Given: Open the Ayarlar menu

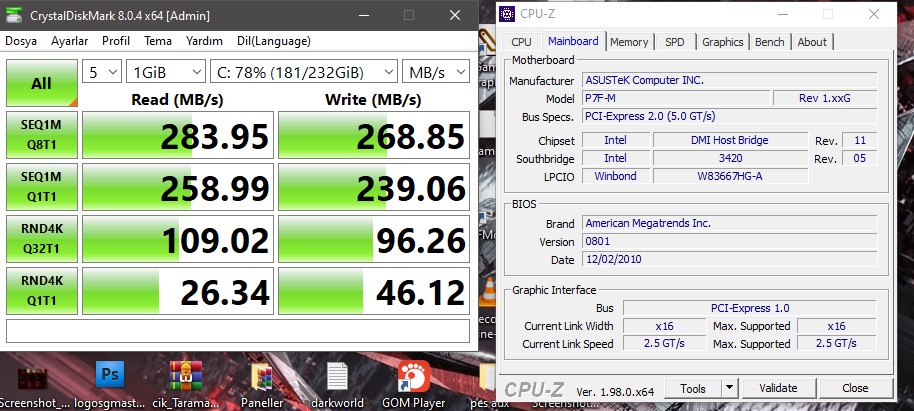Looking at the screenshot, I should pos(69,41).
